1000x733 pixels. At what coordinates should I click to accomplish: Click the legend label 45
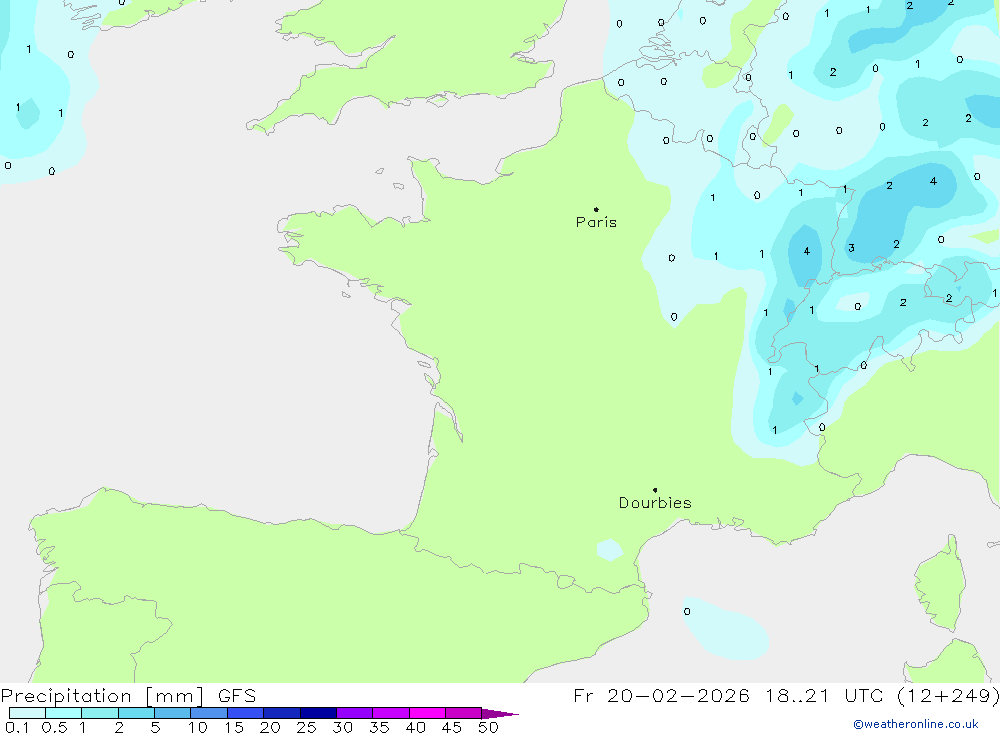pos(452,727)
